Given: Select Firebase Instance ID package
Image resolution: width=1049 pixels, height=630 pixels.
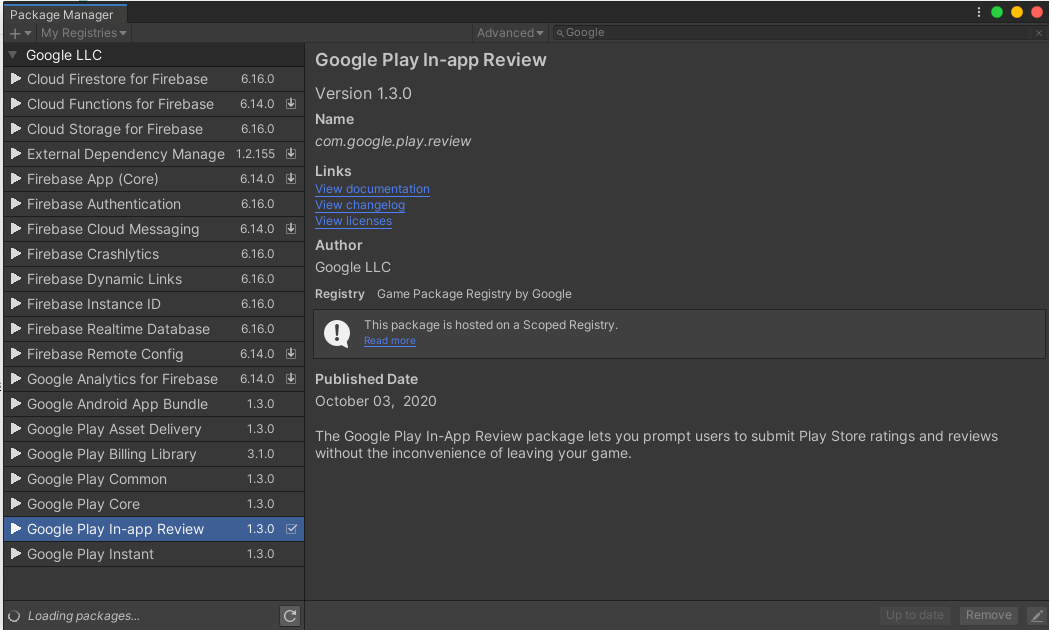Looking at the screenshot, I should tap(154, 304).
